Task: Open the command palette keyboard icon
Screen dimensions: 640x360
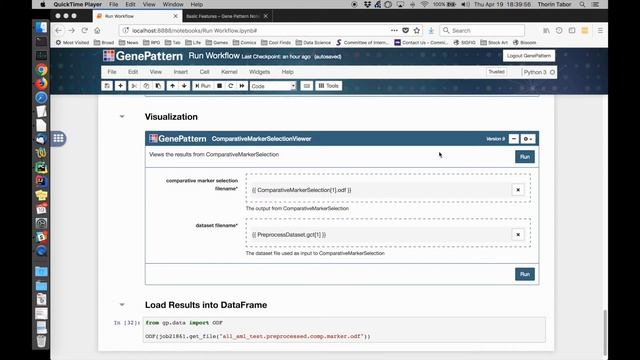Action: tap(307, 86)
